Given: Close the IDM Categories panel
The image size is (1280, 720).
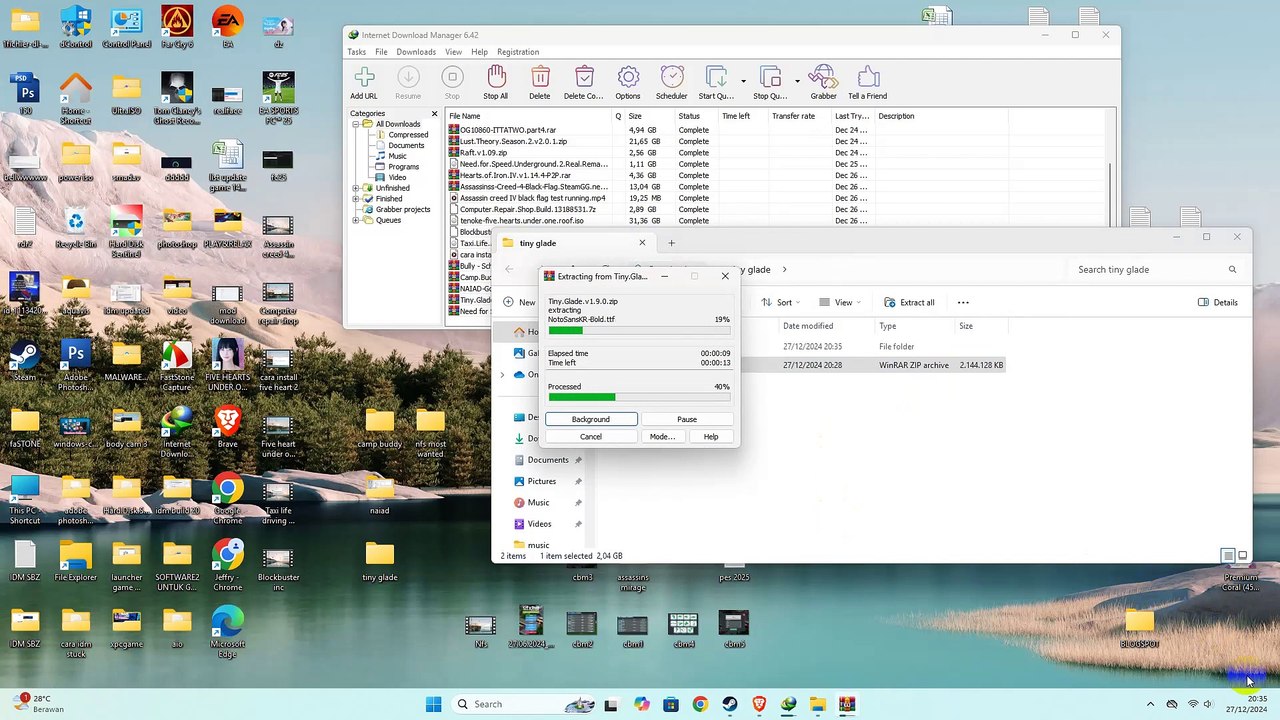Looking at the screenshot, I should 434,114.
